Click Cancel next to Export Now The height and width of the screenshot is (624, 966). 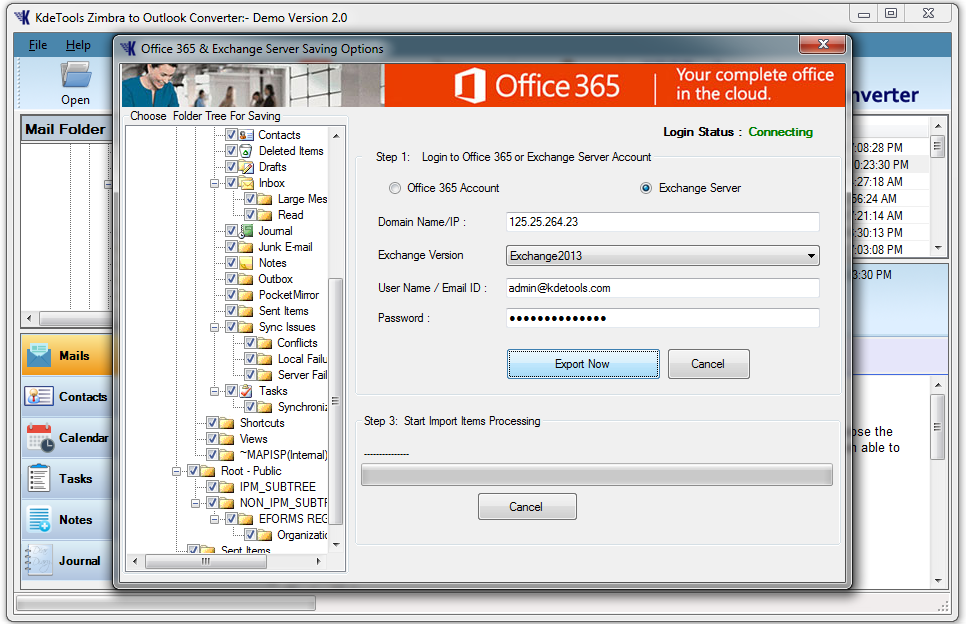pyautogui.click(x=708, y=364)
